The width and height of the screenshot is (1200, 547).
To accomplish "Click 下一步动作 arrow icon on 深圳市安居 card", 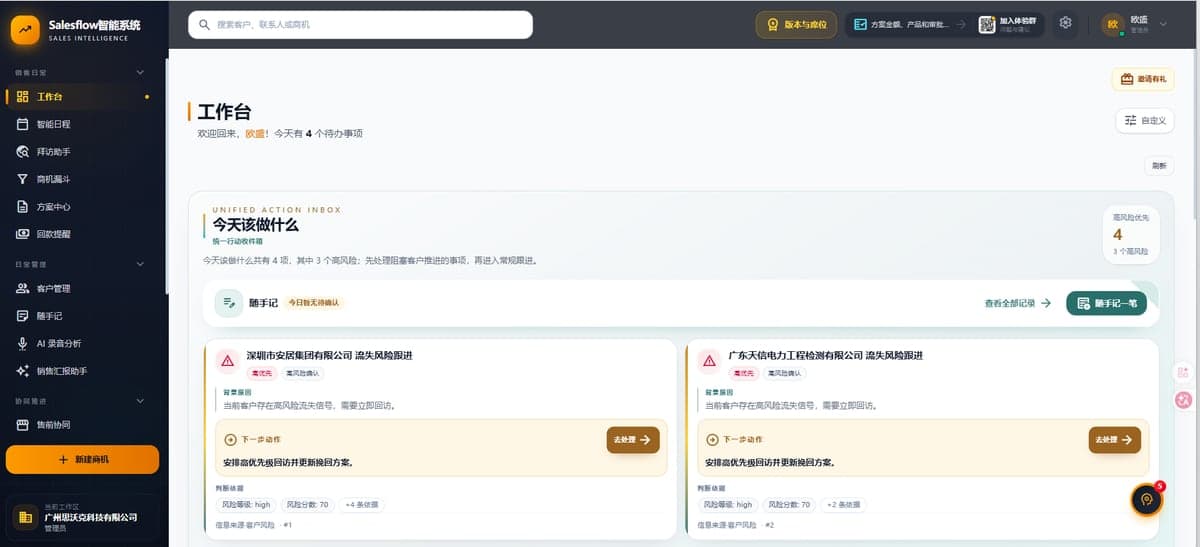I will [x=231, y=439].
